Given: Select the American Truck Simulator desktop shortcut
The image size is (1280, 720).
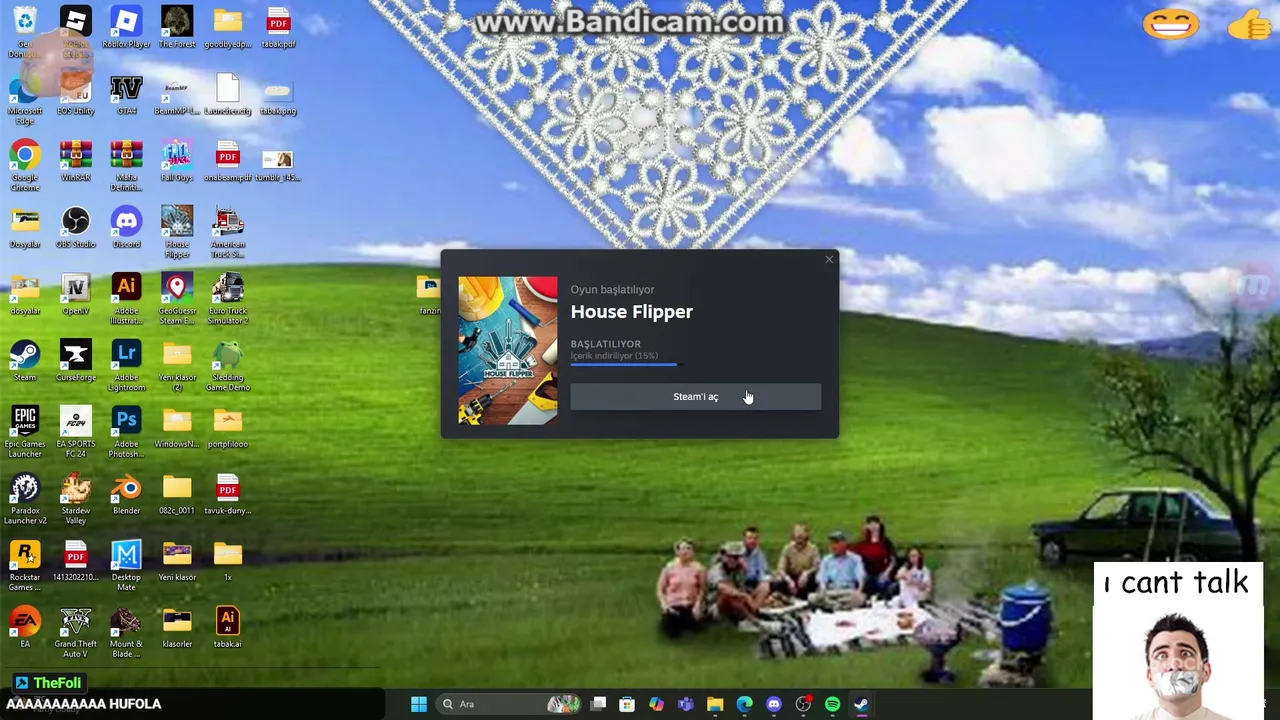Looking at the screenshot, I should 228,233.
